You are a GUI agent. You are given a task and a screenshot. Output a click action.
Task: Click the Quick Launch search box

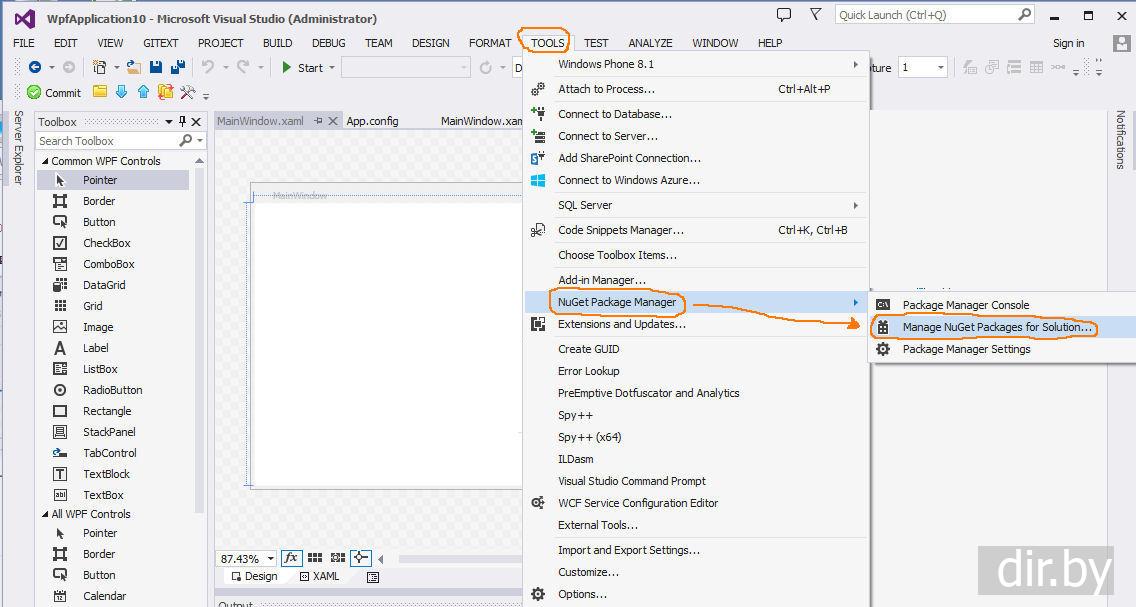(x=925, y=15)
